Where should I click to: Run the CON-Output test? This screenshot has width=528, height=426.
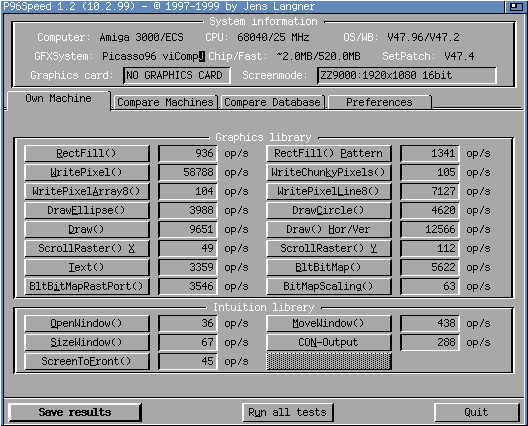(x=329, y=342)
